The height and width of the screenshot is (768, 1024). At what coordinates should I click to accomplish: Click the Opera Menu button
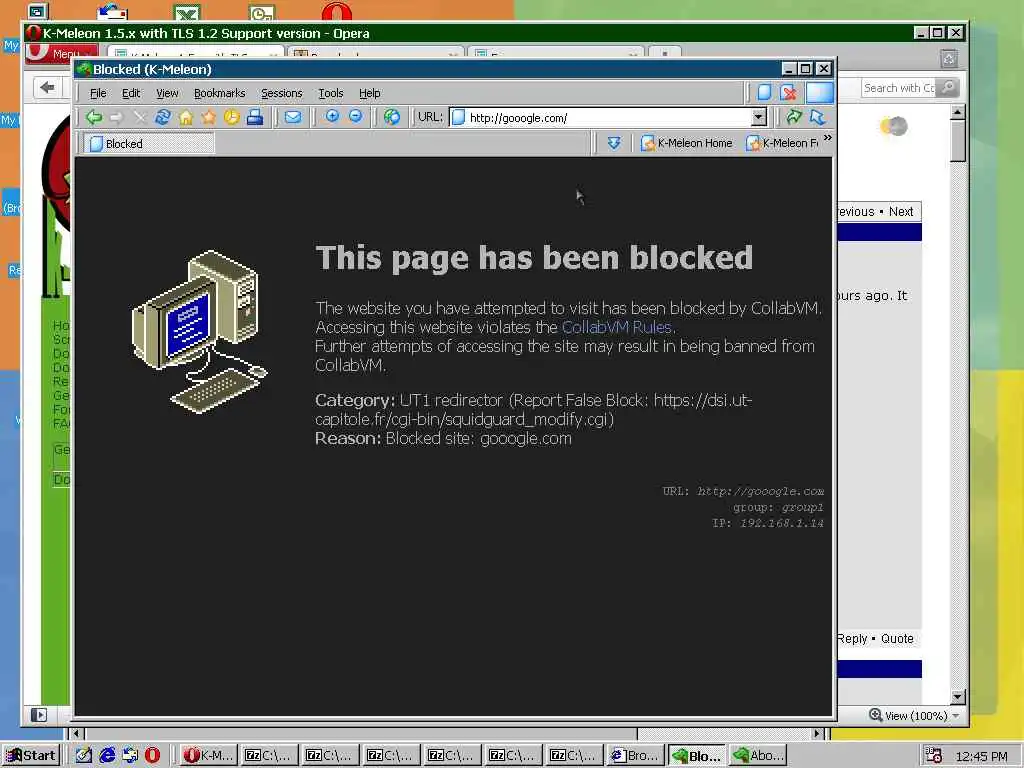point(62,54)
